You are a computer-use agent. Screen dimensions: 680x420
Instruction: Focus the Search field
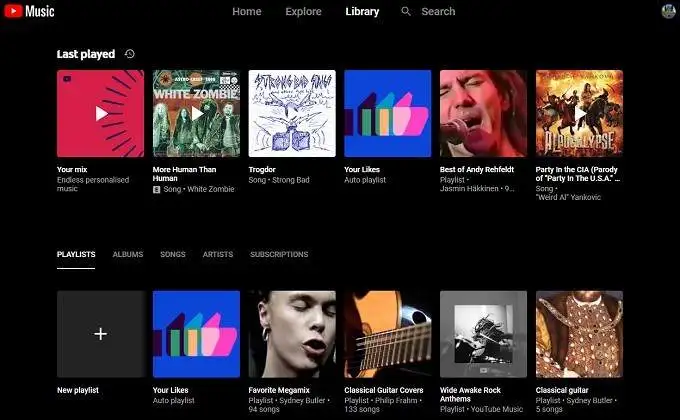tap(438, 12)
